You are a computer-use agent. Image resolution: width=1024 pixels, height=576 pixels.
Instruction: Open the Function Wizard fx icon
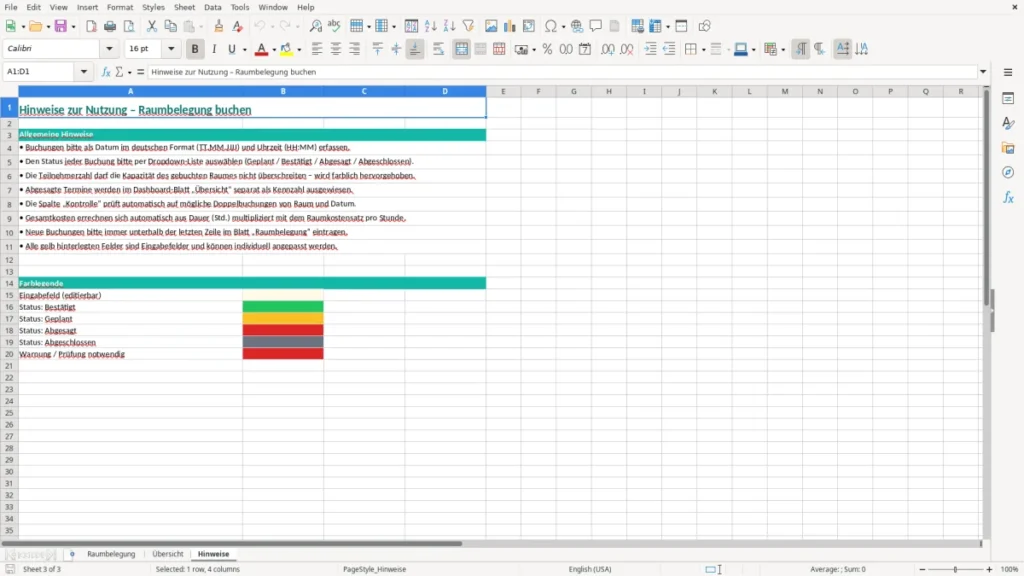[x=106, y=72]
